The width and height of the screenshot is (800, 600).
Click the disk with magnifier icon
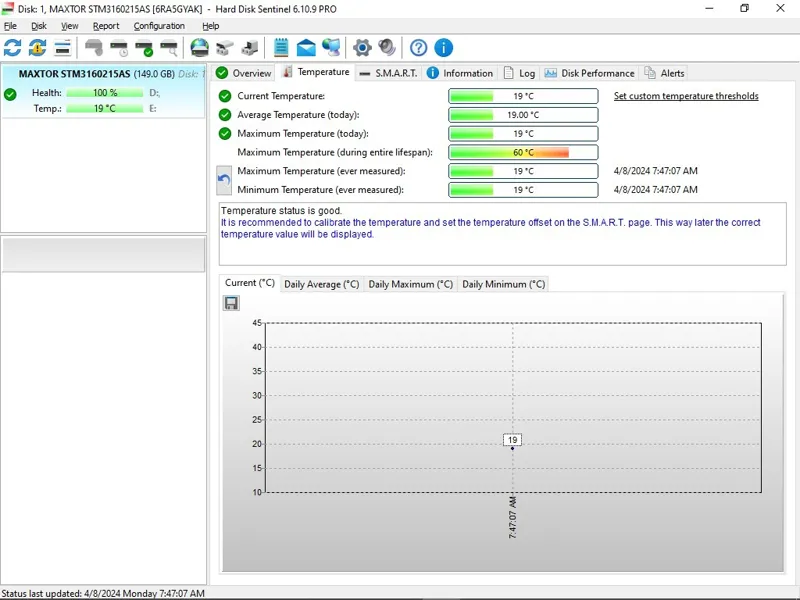click(169, 48)
